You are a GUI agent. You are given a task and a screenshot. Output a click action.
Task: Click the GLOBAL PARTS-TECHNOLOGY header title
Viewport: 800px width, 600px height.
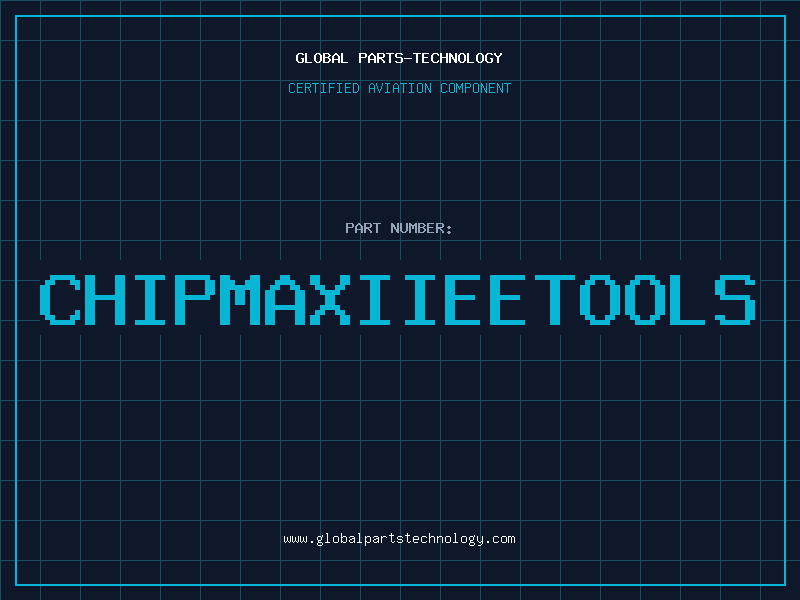[x=399, y=58]
